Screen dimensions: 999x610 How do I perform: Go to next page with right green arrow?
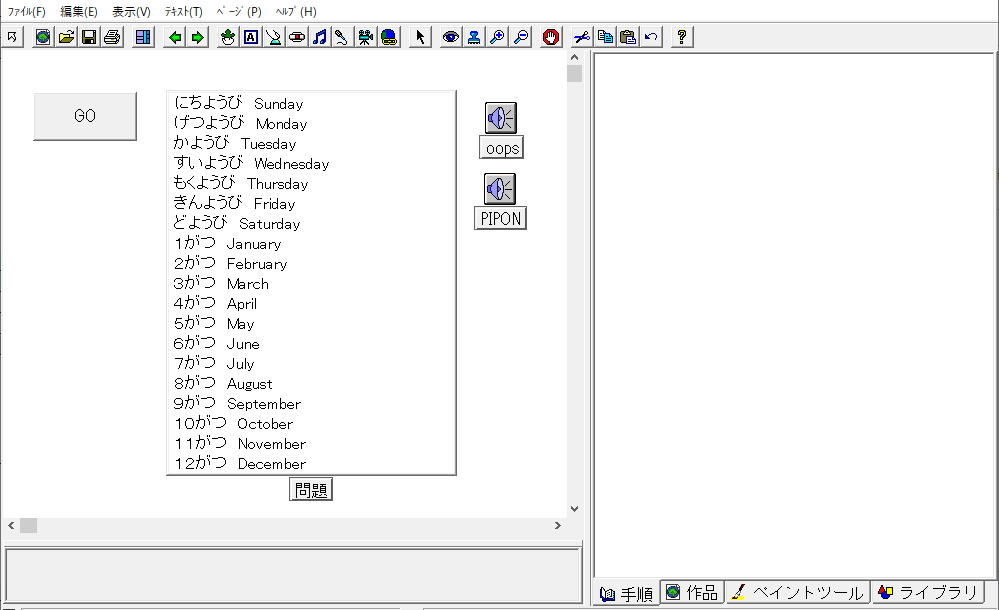pyautogui.click(x=198, y=37)
